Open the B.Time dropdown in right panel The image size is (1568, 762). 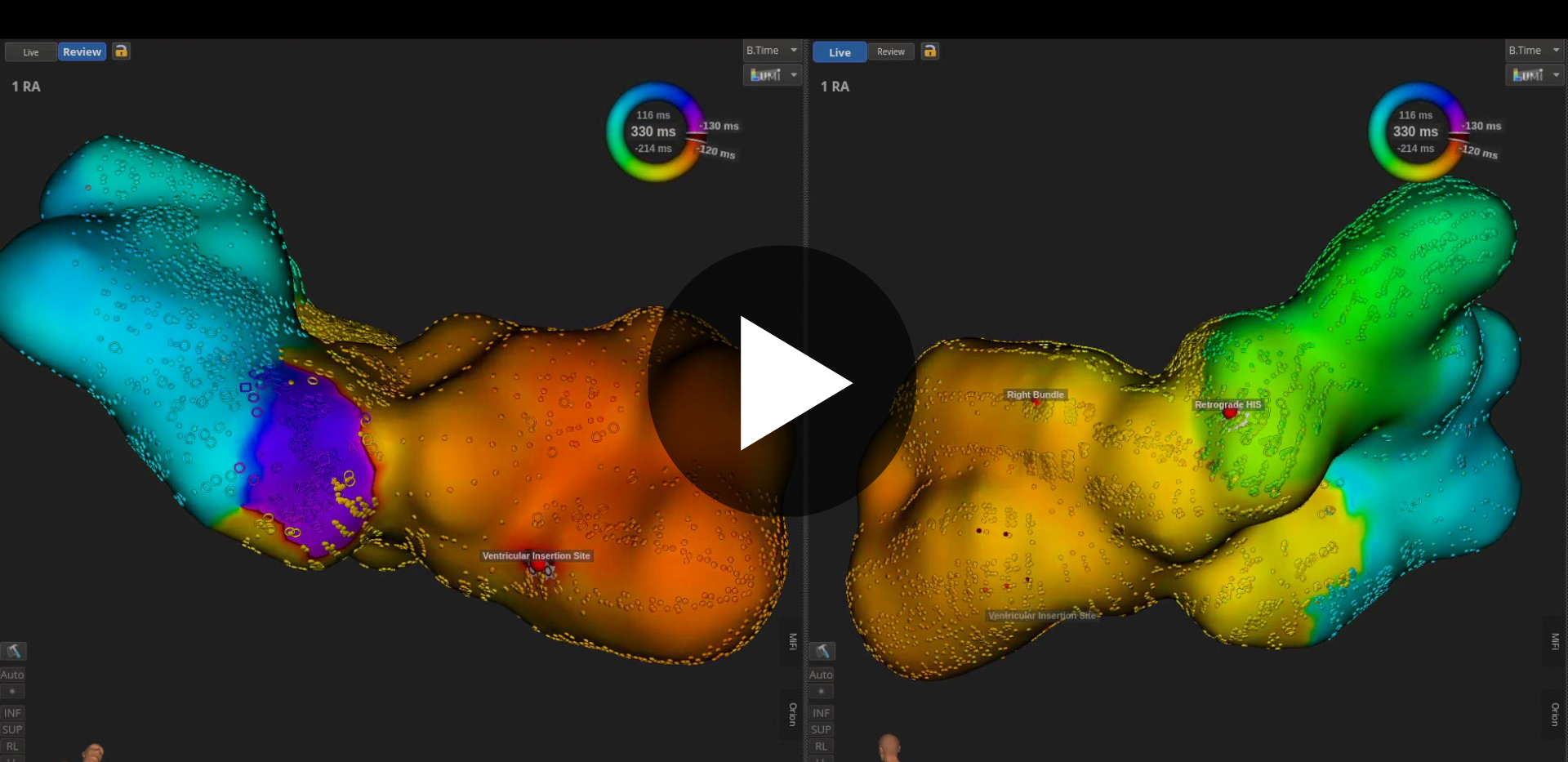pyautogui.click(x=1534, y=51)
